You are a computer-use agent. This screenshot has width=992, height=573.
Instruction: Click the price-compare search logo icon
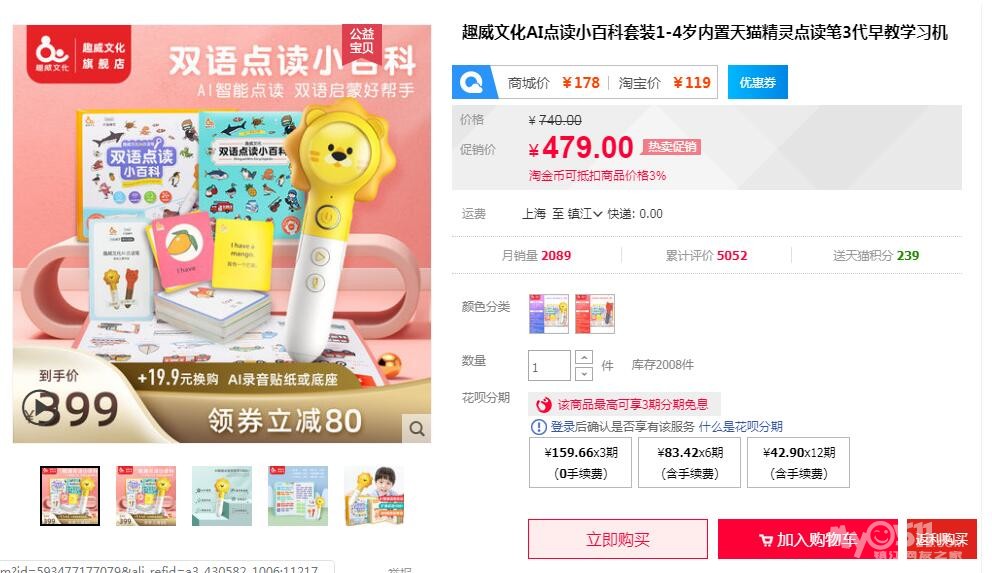[472, 82]
